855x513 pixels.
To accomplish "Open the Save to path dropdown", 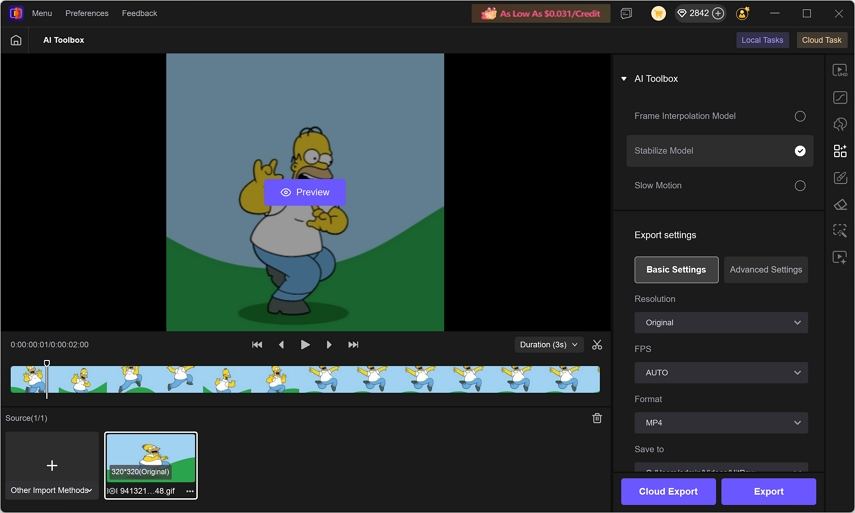I will [721, 468].
